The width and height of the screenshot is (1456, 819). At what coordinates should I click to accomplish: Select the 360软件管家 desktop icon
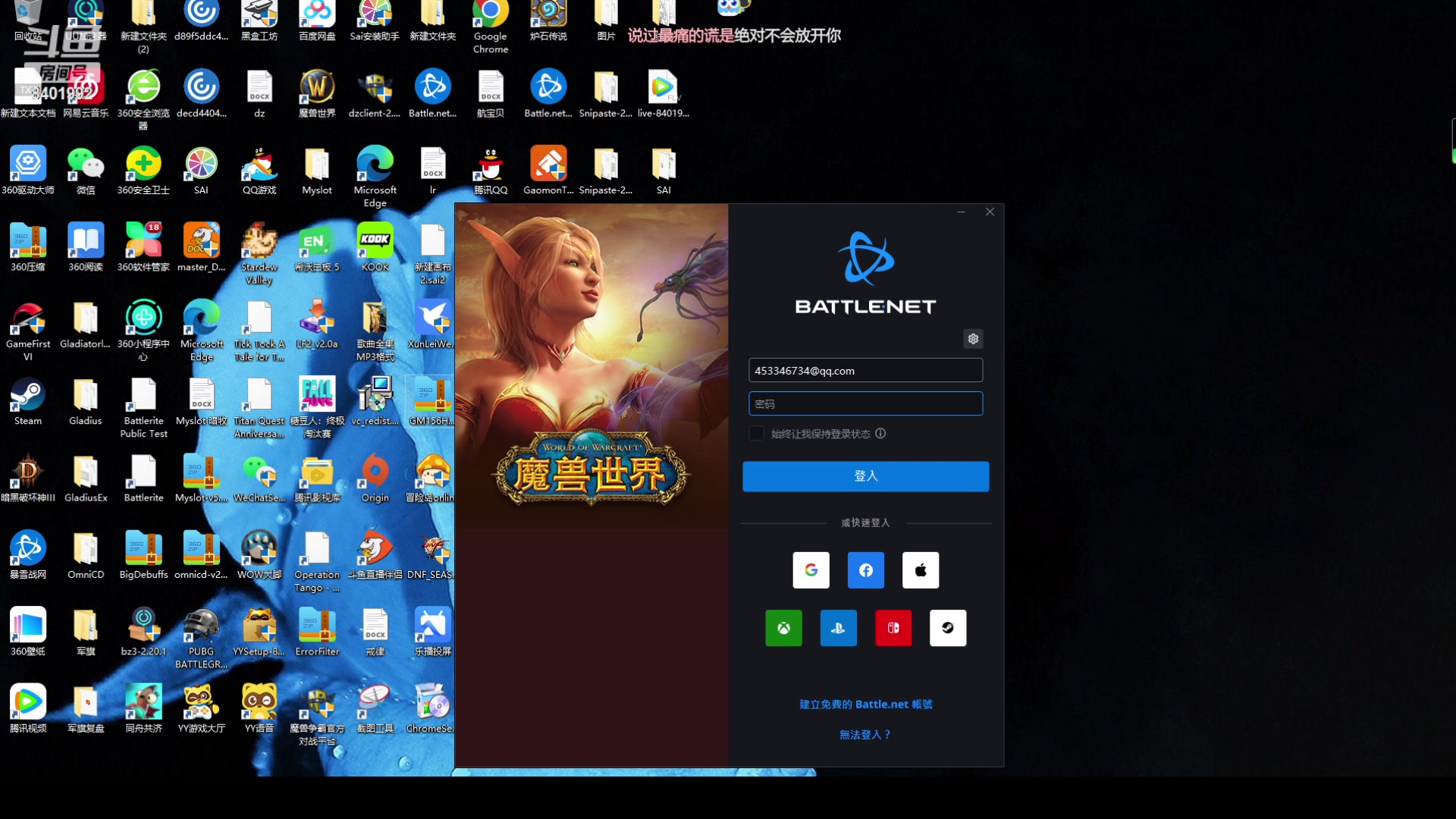click(x=143, y=248)
